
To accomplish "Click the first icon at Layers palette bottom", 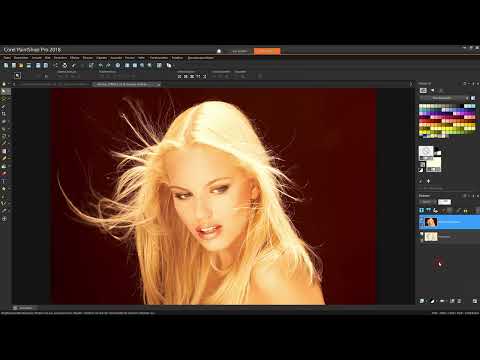I will (x=422, y=301).
